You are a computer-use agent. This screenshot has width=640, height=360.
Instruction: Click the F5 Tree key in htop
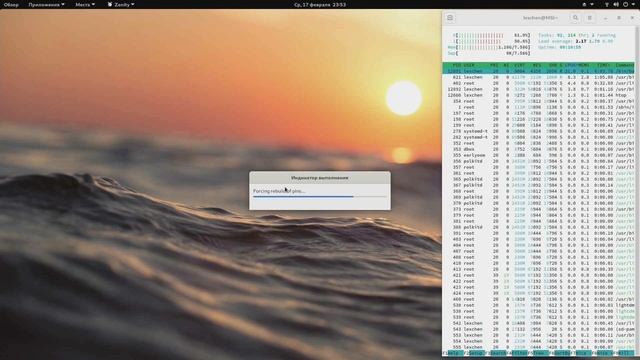coord(539,353)
